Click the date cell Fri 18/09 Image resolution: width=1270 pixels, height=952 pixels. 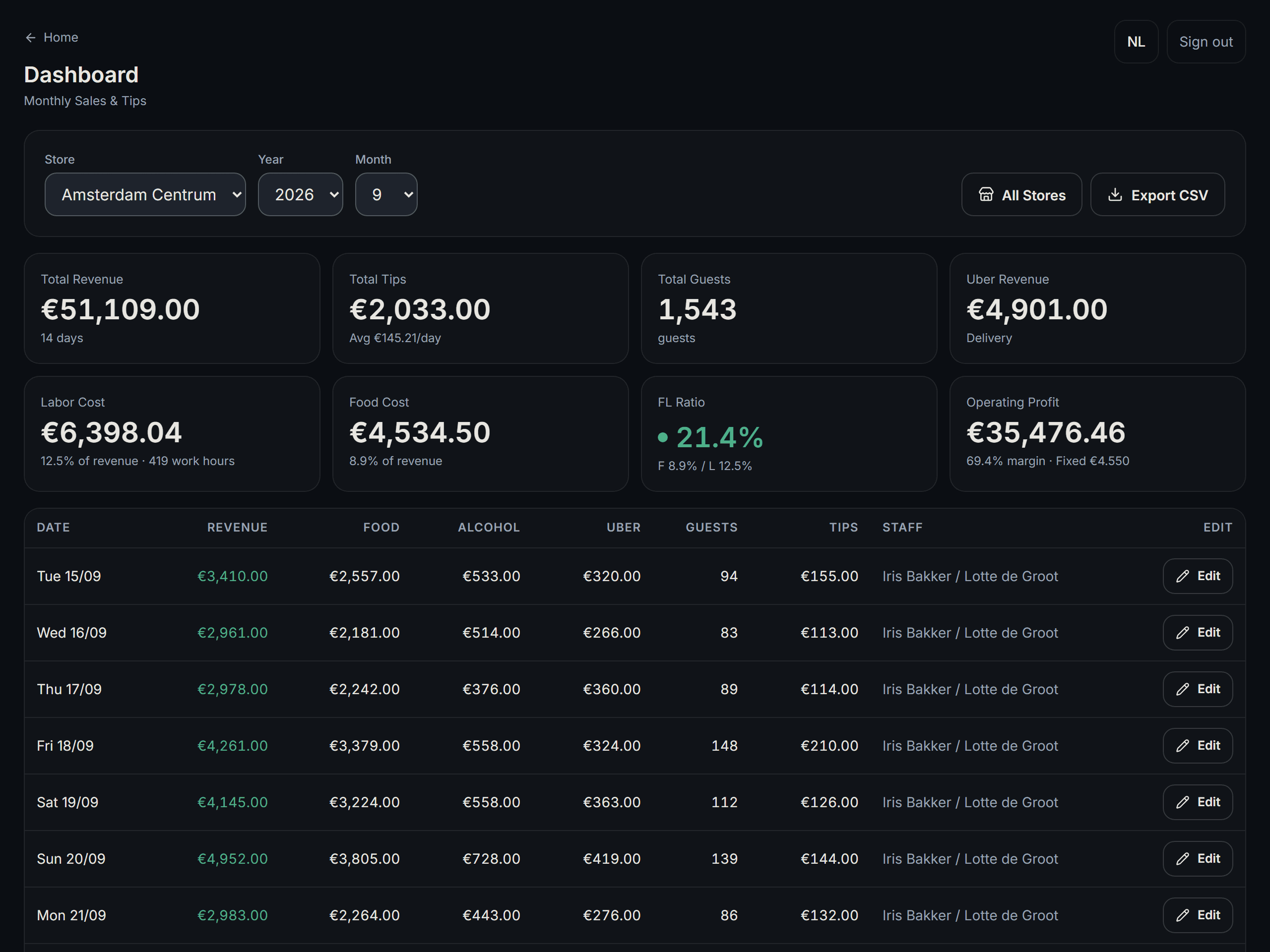pyautogui.click(x=65, y=746)
